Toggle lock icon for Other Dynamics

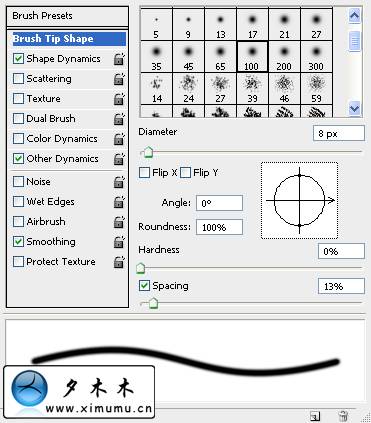pyautogui.click(x=119, y=159)
